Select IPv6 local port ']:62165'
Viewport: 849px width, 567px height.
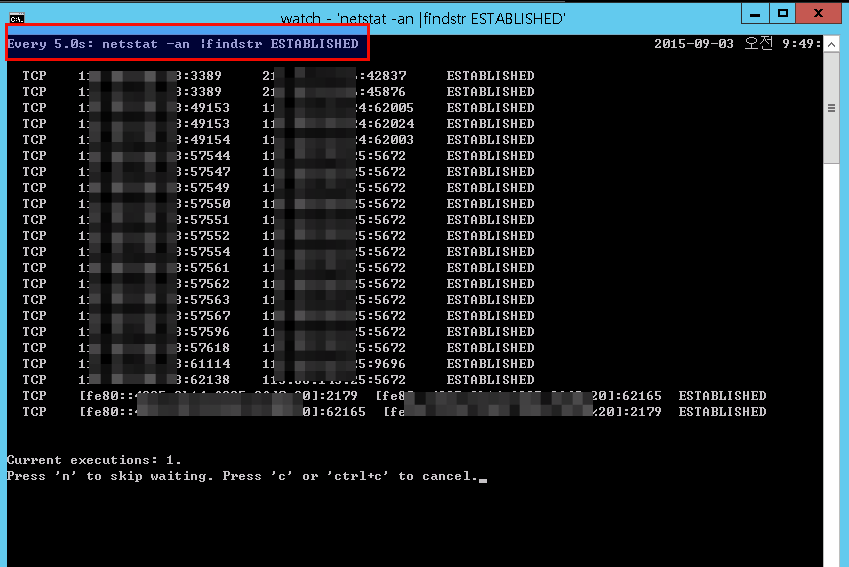click(338, 412)
